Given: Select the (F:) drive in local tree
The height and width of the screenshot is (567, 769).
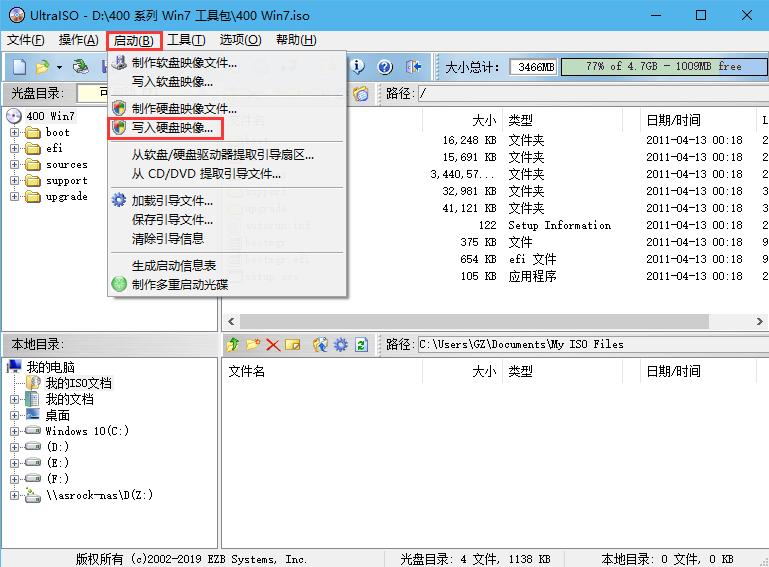Looking at the screenshot, I should (58, 478).
